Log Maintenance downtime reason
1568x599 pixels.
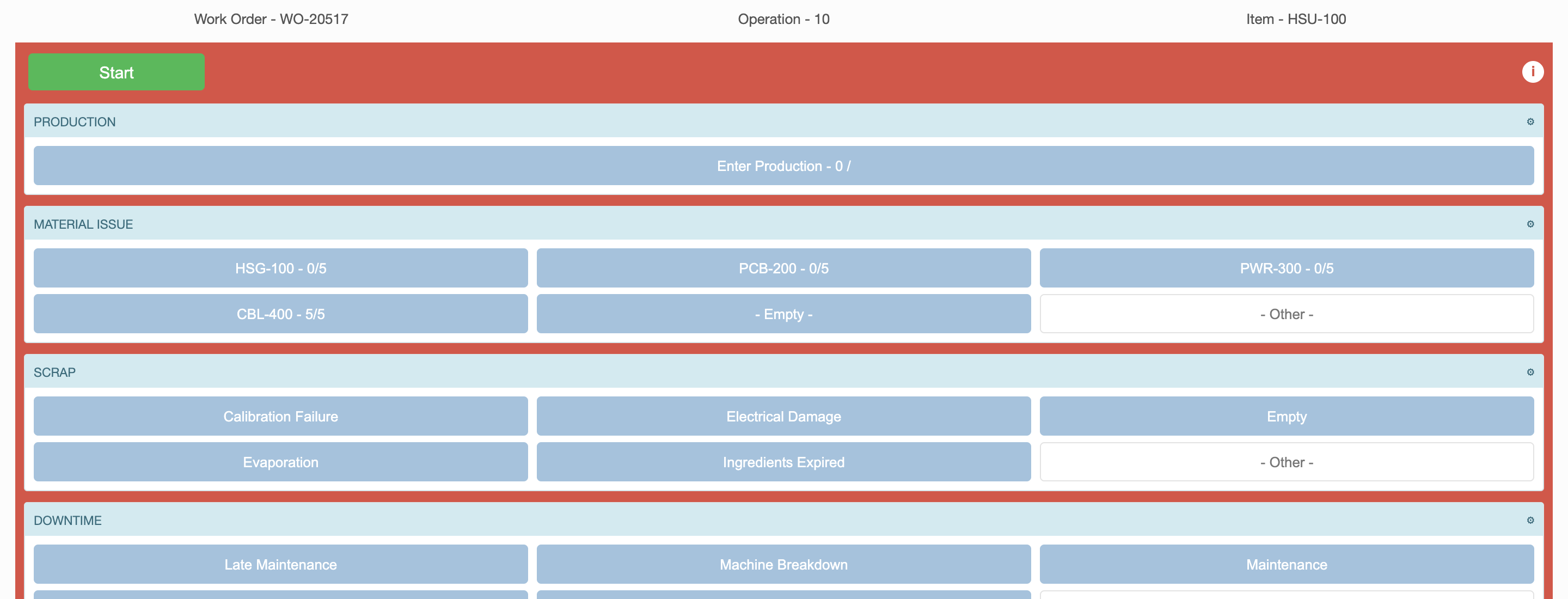(1286, 564)
